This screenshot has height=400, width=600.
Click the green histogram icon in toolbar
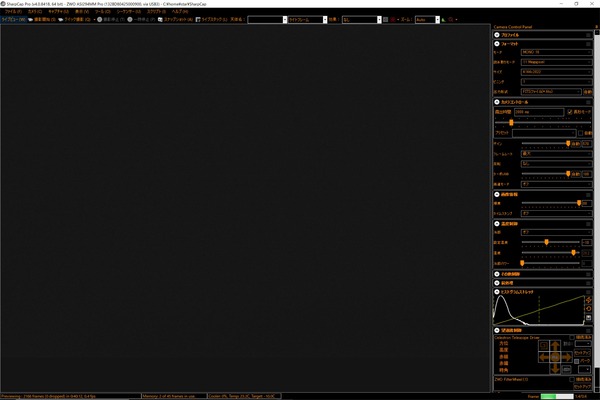(443, 20)
